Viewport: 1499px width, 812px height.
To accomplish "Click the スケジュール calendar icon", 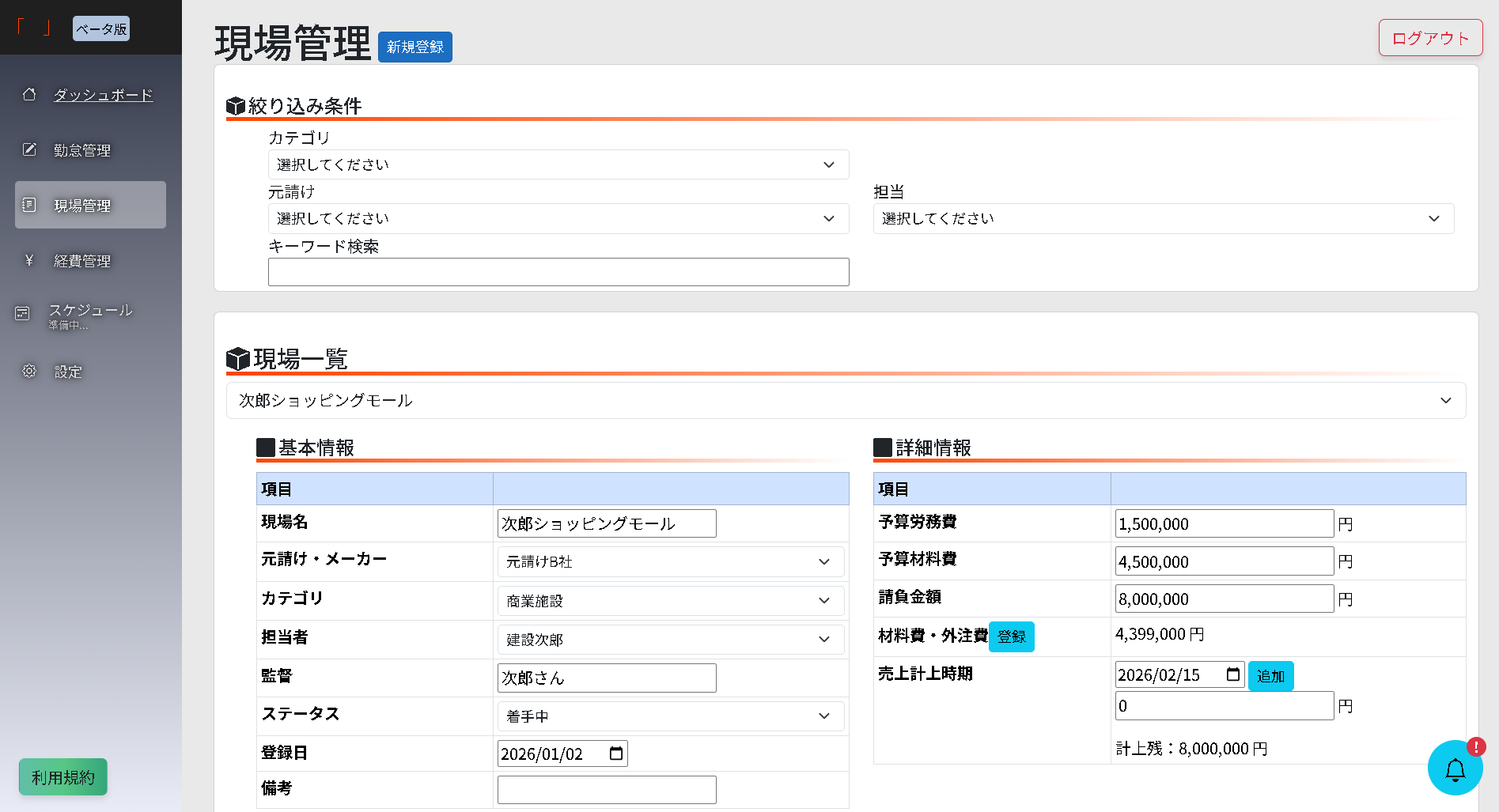I will click(x=22, y=312).
